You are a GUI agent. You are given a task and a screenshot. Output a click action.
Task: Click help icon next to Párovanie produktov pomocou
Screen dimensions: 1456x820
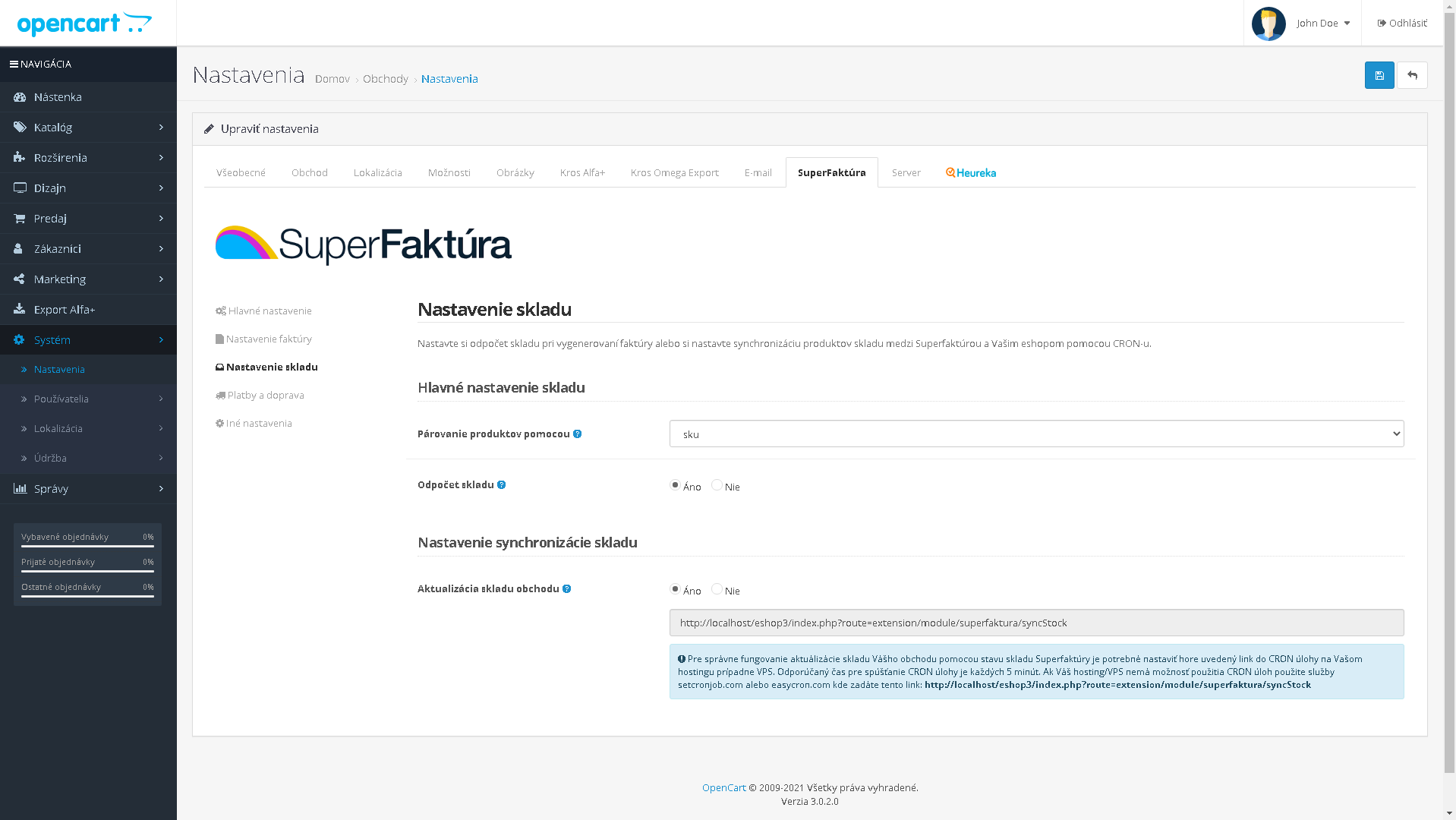pos(577,434)
